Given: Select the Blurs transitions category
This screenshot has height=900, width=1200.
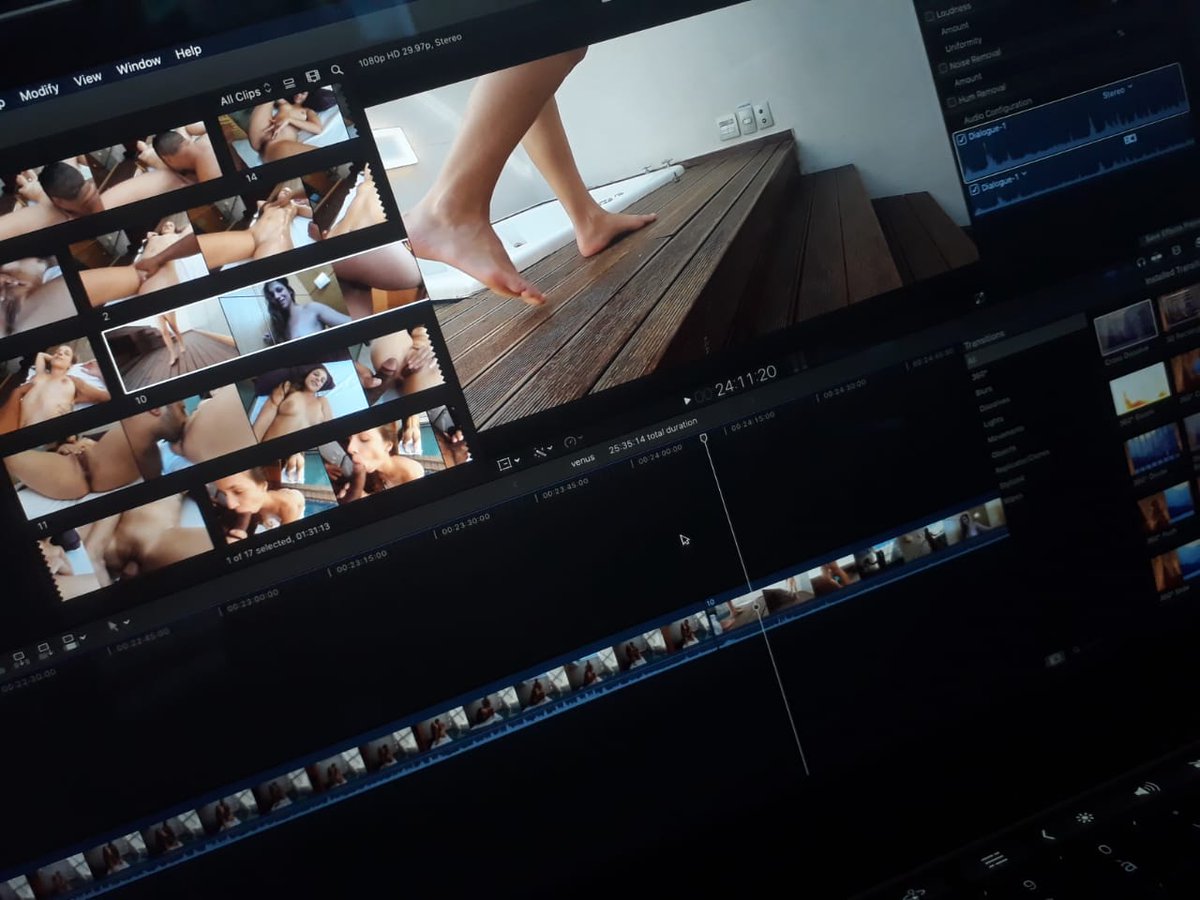Looking at the screenshot, I should coord(984,393).
